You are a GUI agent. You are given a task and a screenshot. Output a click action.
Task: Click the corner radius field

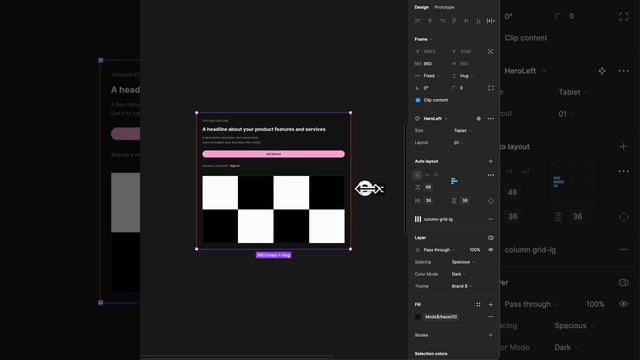[467, 88]
